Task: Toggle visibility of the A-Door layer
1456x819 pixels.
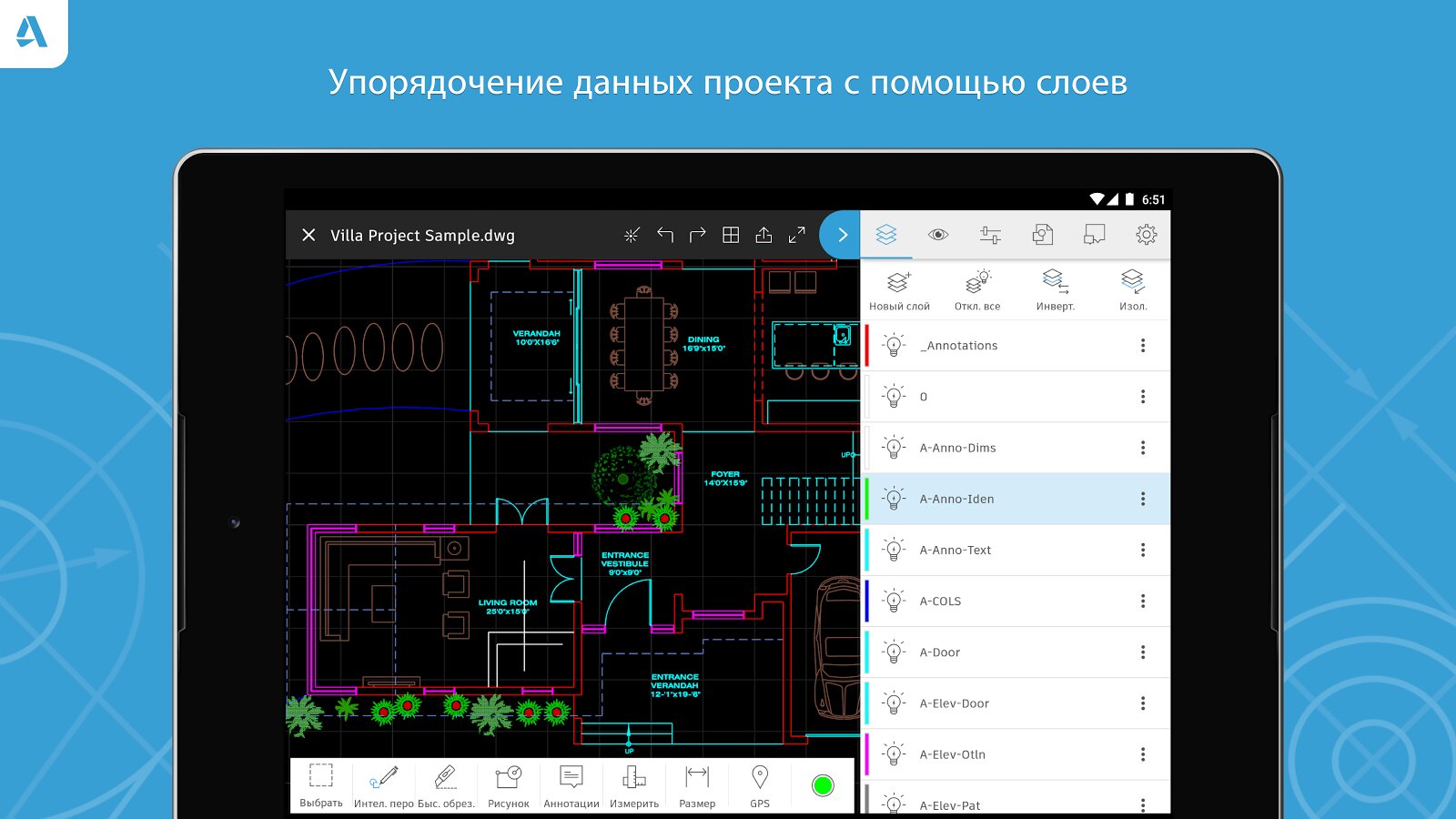Action: point(894,652)
